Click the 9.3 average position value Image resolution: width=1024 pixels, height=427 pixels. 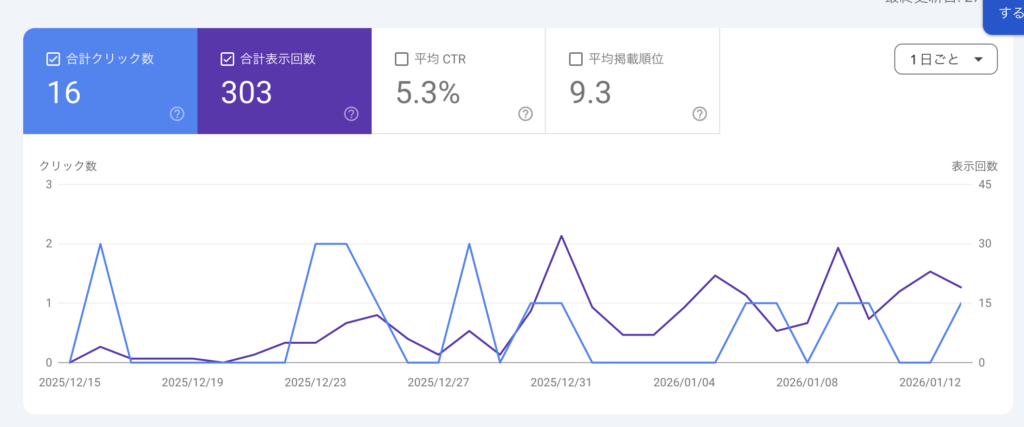tap(590, 93)
